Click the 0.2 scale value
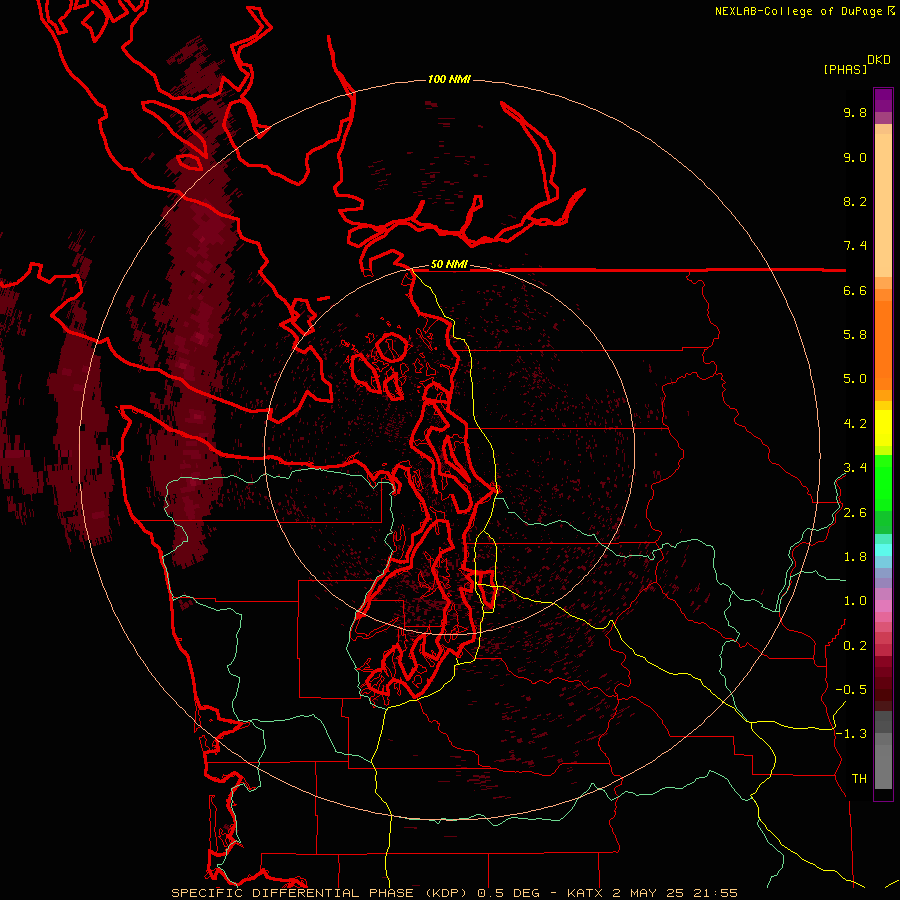 855,646
